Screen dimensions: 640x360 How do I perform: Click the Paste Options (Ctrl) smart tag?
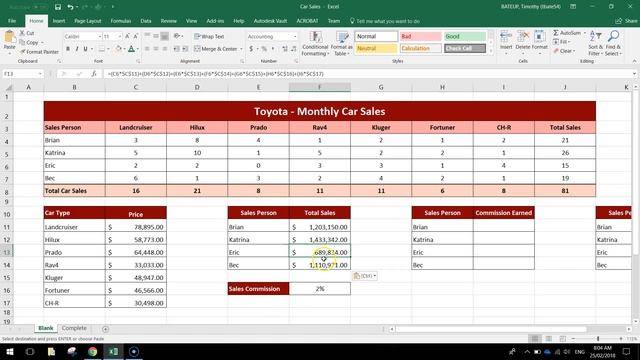[364, 276]
